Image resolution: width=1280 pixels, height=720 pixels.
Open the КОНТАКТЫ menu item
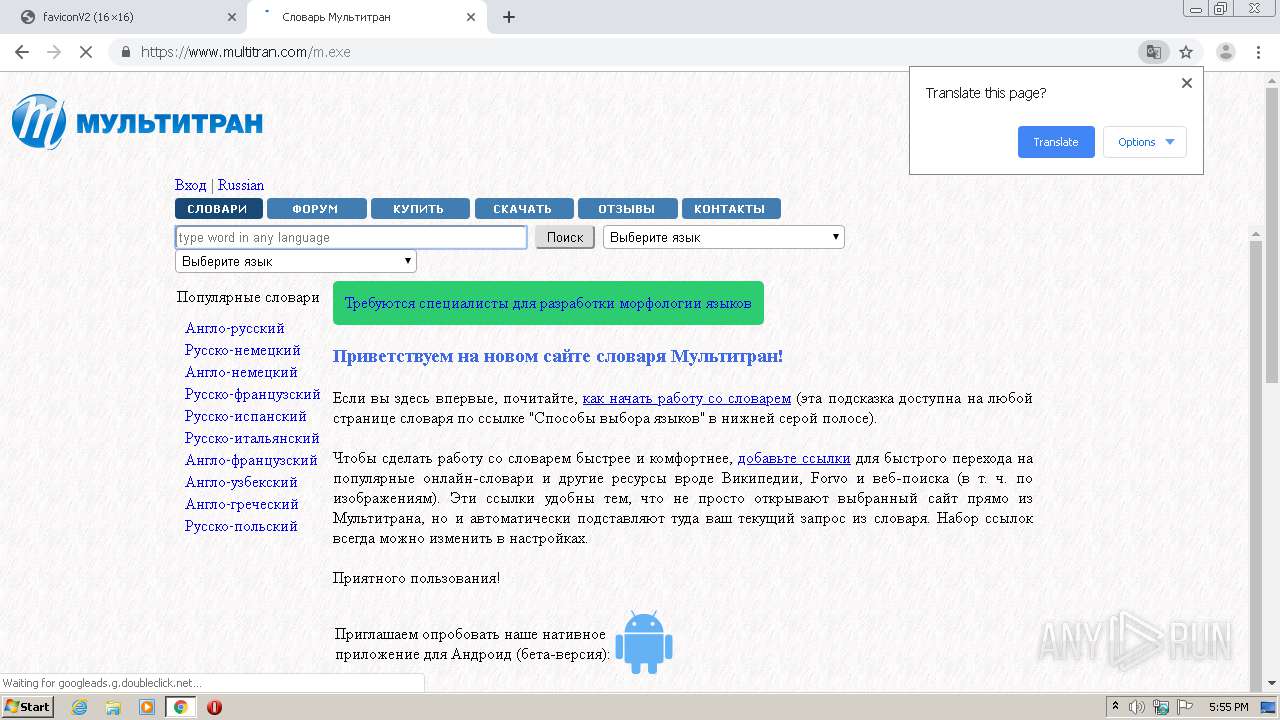(x=730, y=209)
